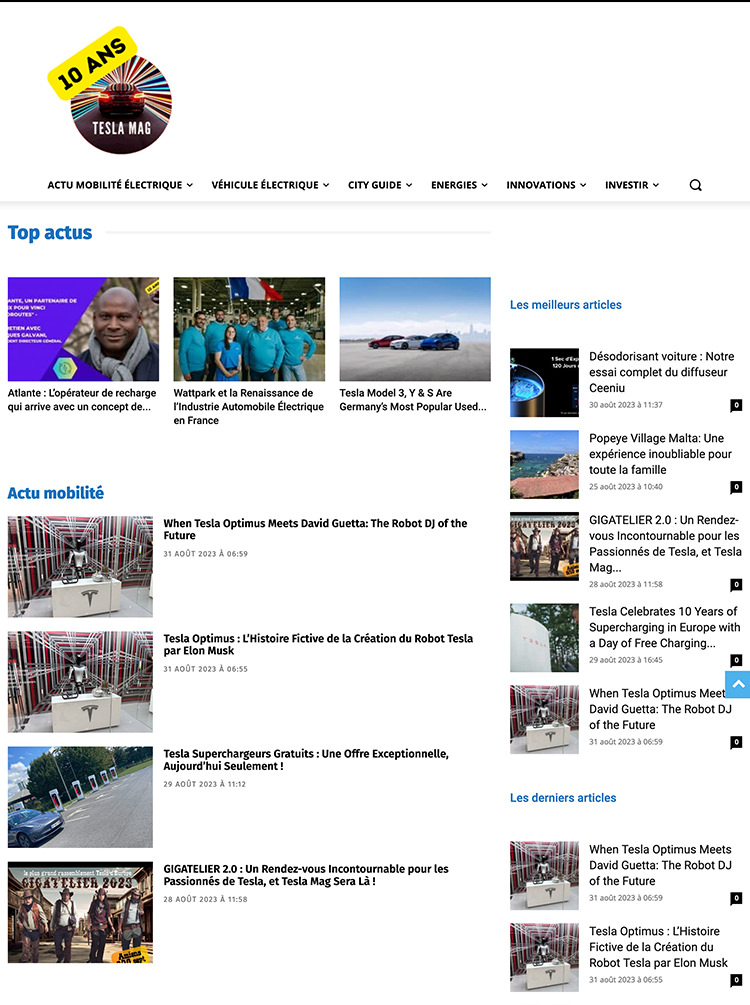750x1005 pixels.
Task: Expand the Véhicule Électrique menu chevron
Action: click(326, 185)
